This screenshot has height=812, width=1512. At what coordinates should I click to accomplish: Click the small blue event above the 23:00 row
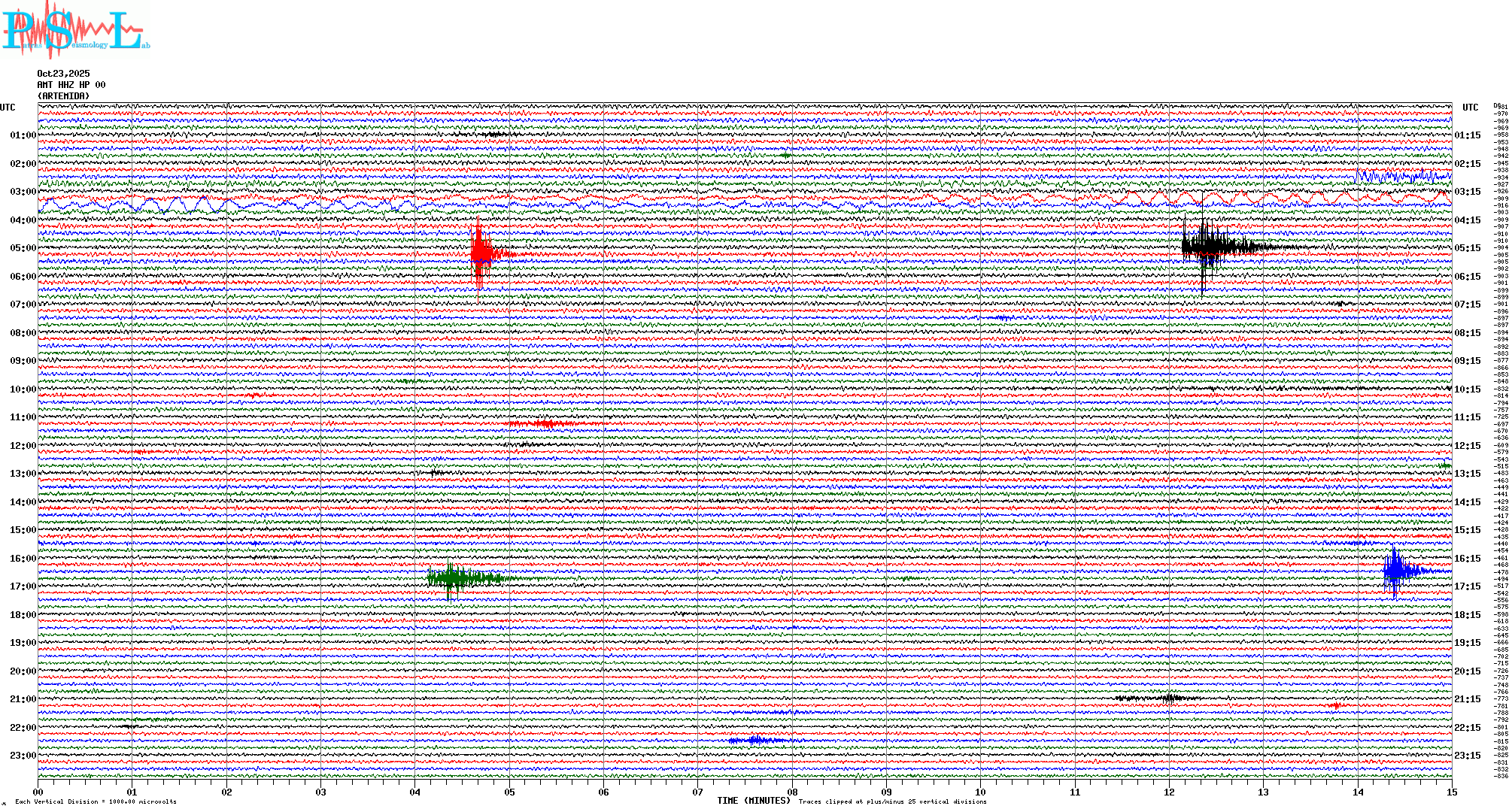pyautogui.click(x=754, y=741)
